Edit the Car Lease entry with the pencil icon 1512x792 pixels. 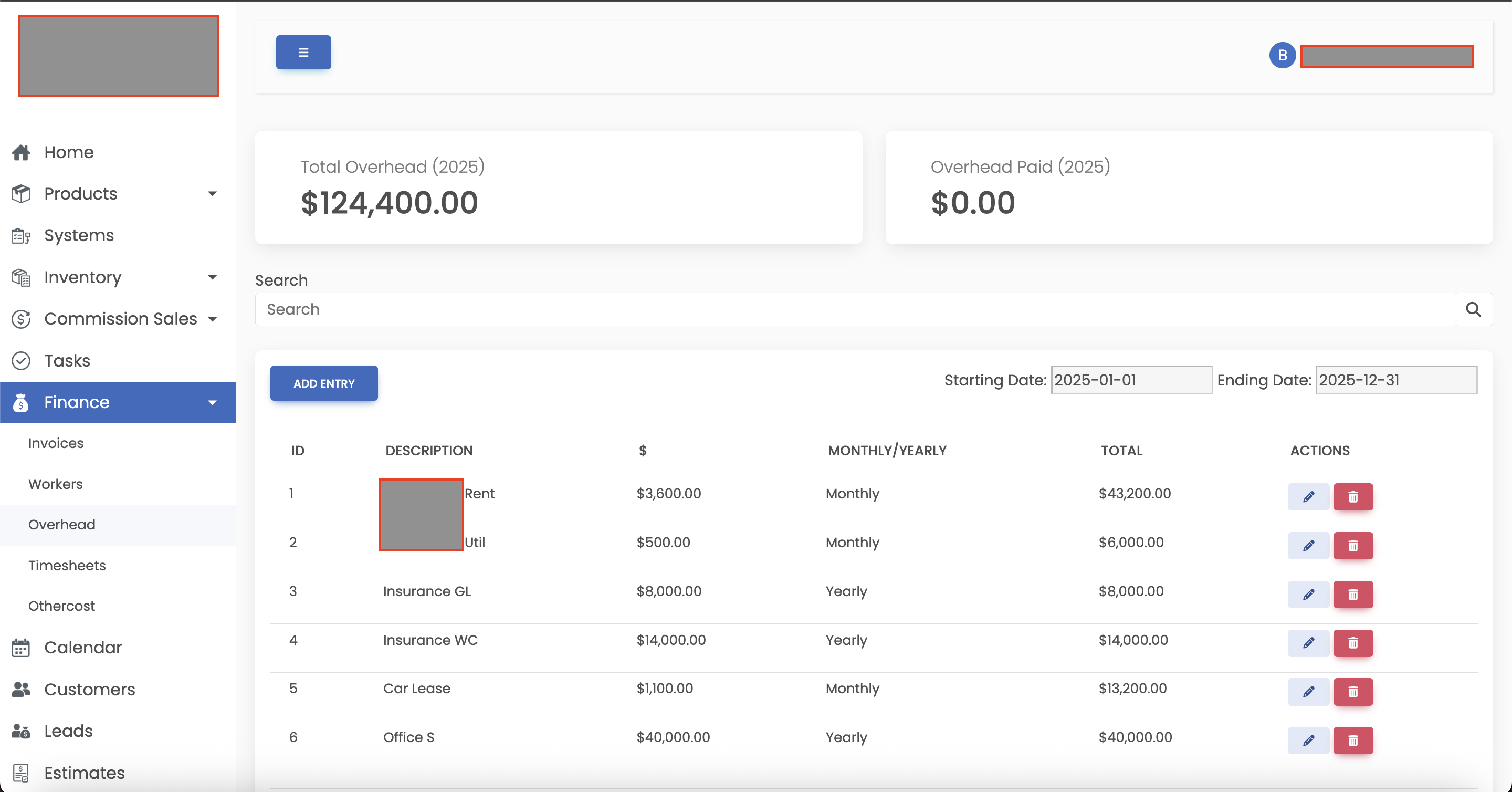[1308, 692]
